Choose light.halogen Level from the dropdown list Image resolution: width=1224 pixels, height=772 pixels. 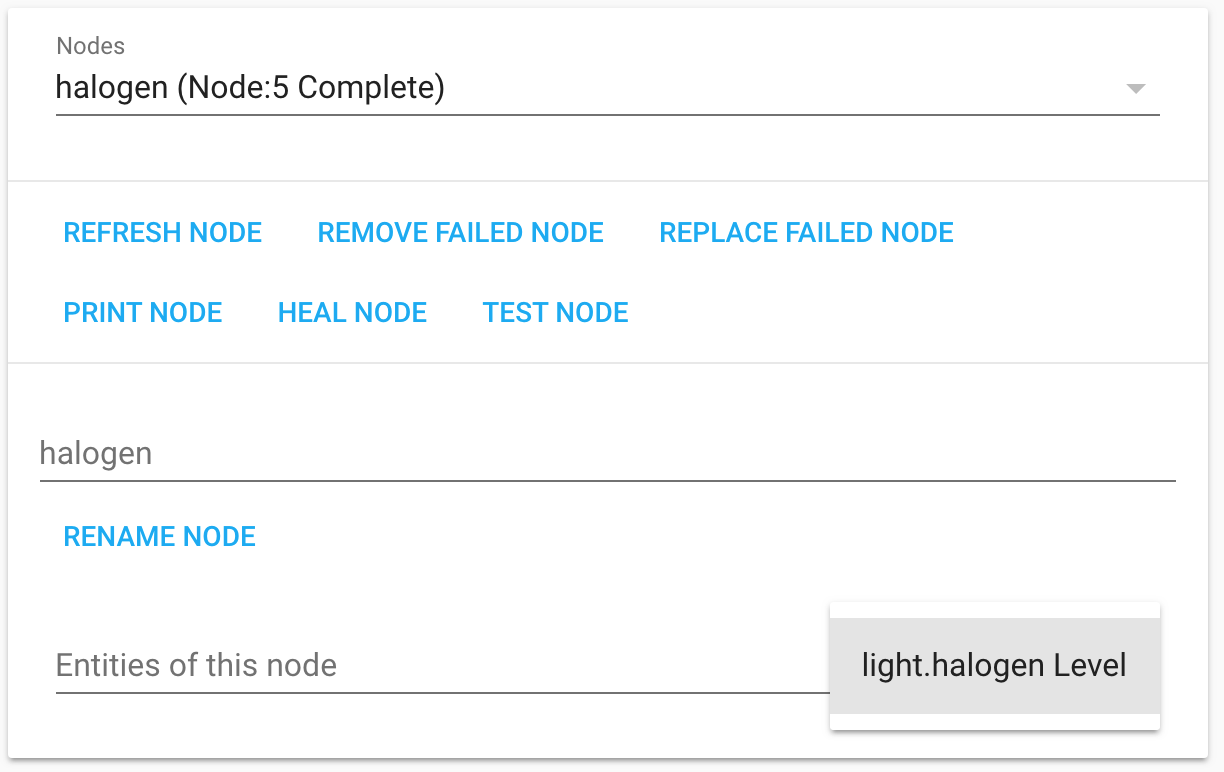pyautogui.click(x=994, y=665)
